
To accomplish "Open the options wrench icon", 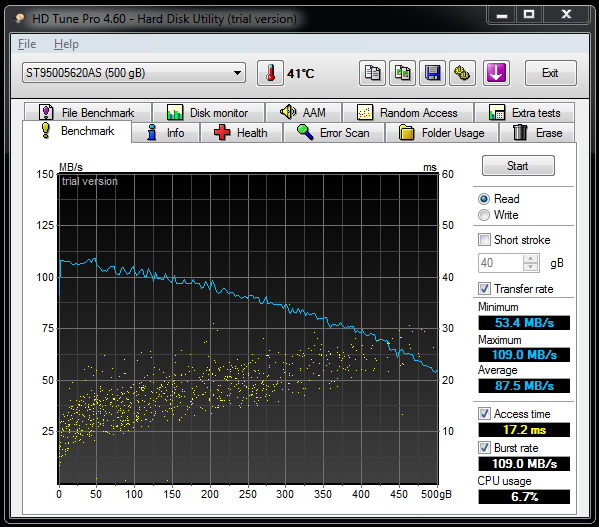I will (x=462, y=73).
